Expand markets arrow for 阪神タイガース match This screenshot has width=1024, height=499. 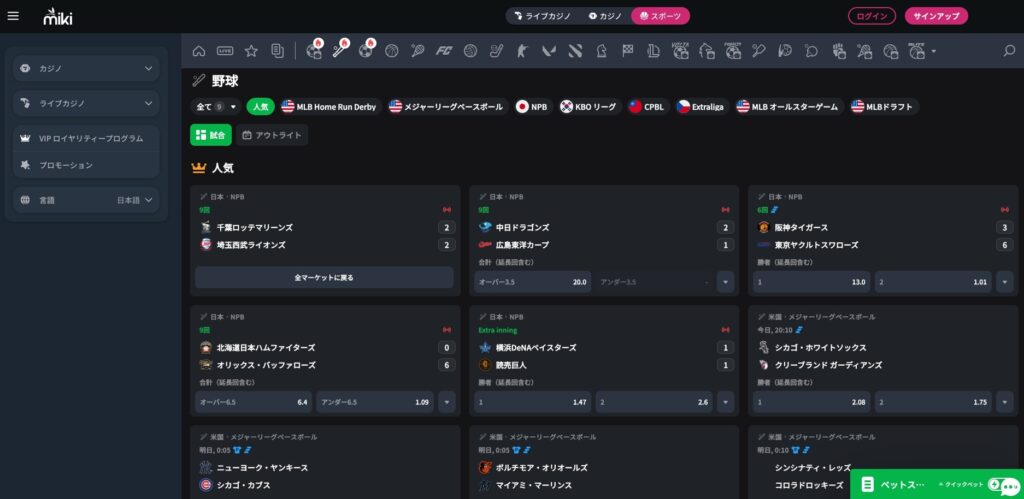pos(1004,282)
